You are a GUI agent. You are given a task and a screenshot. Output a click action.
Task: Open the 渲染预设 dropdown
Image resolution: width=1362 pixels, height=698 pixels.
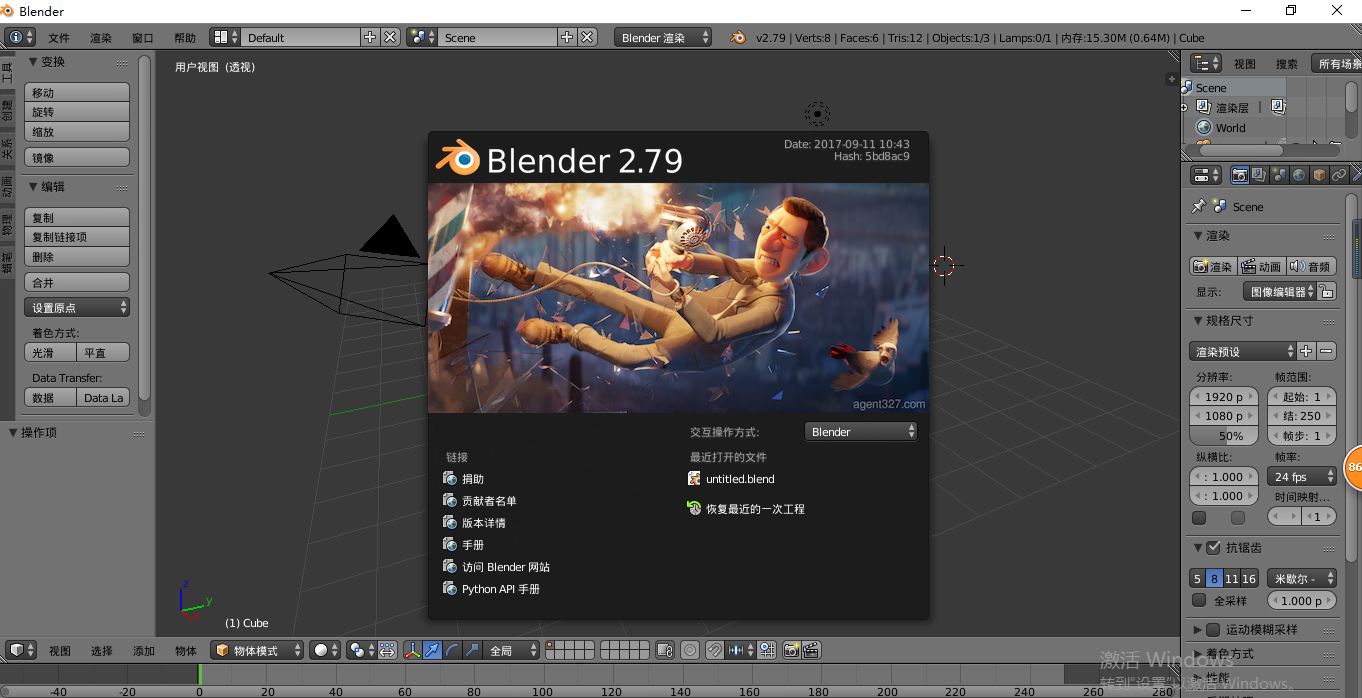1243,351
